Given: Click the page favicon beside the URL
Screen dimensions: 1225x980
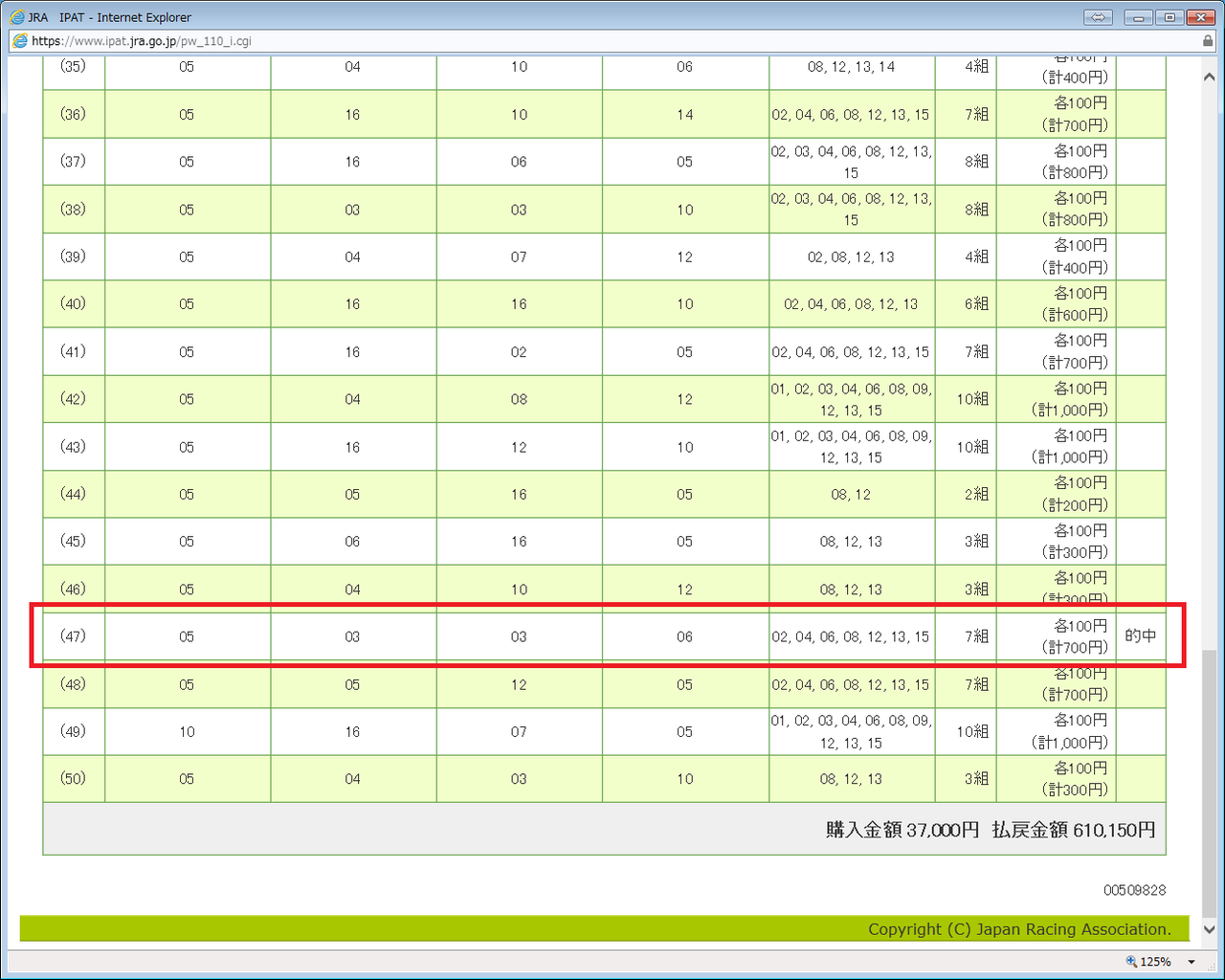Looking at the screenshot, I should [x=19, y=41].
